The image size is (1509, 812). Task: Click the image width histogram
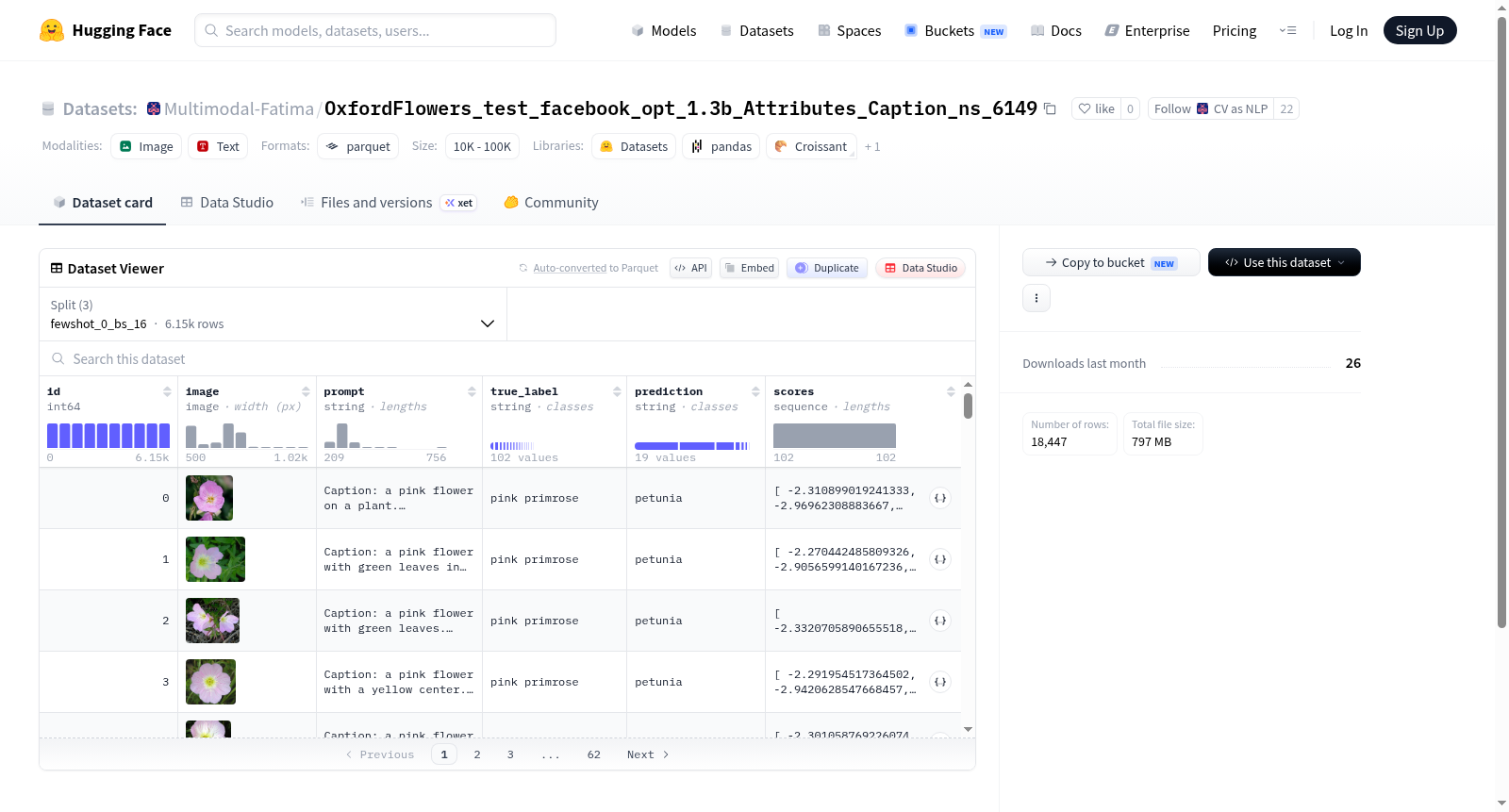pyautogui.click(x=247, y=436)
